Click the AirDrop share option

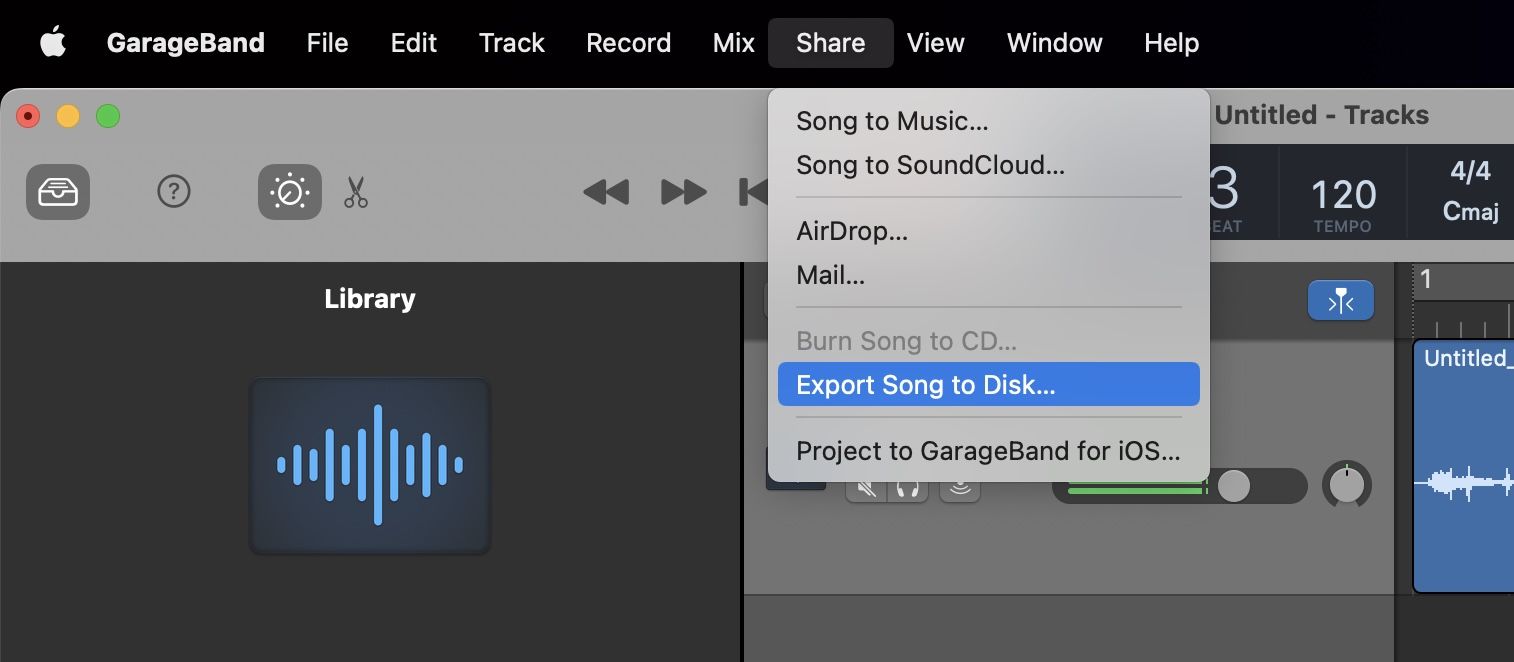(852, 231)
